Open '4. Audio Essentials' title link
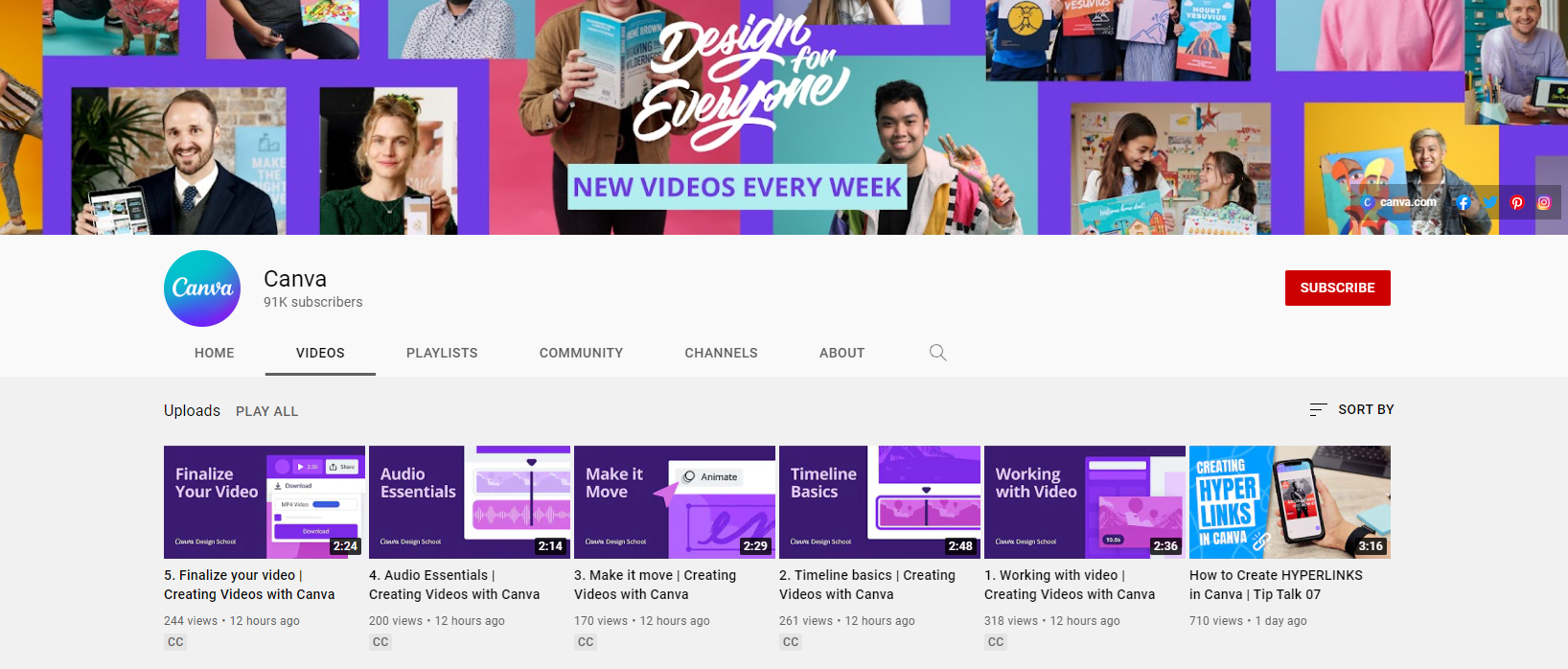Screen dimensions: 1568x669 (454, 585)
